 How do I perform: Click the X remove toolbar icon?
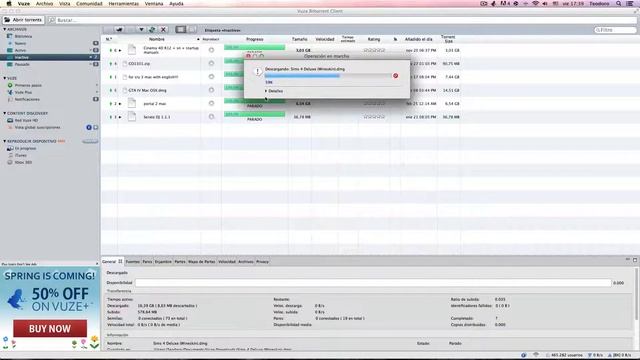coord(163,29)
